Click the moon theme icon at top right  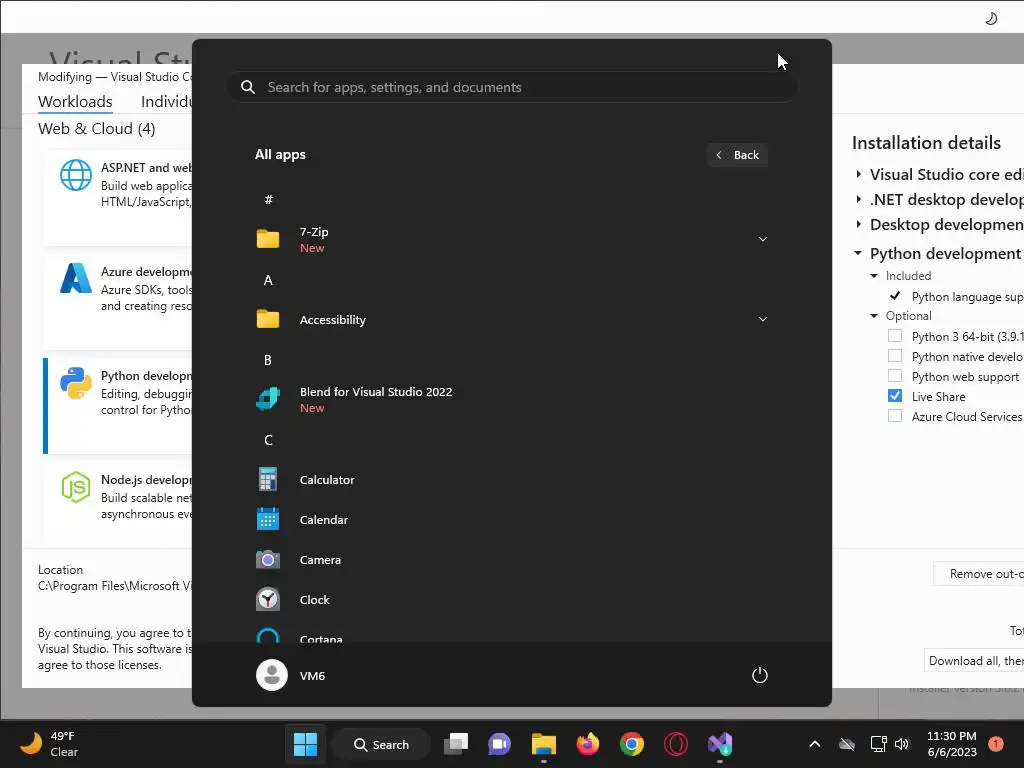[991, 18]
